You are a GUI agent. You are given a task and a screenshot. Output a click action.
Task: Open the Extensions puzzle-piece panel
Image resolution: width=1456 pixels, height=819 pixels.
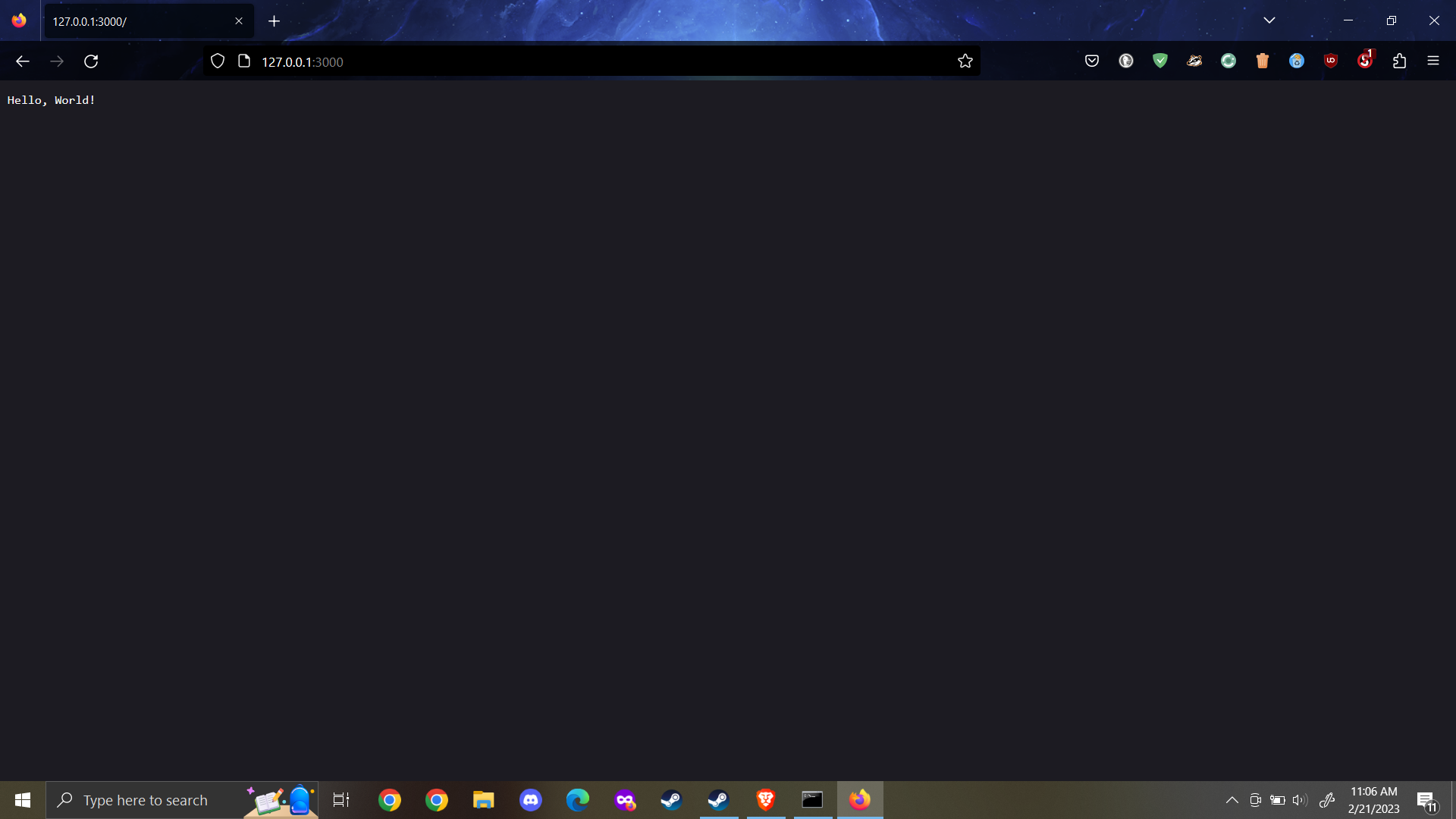(x=1399, y=61)
